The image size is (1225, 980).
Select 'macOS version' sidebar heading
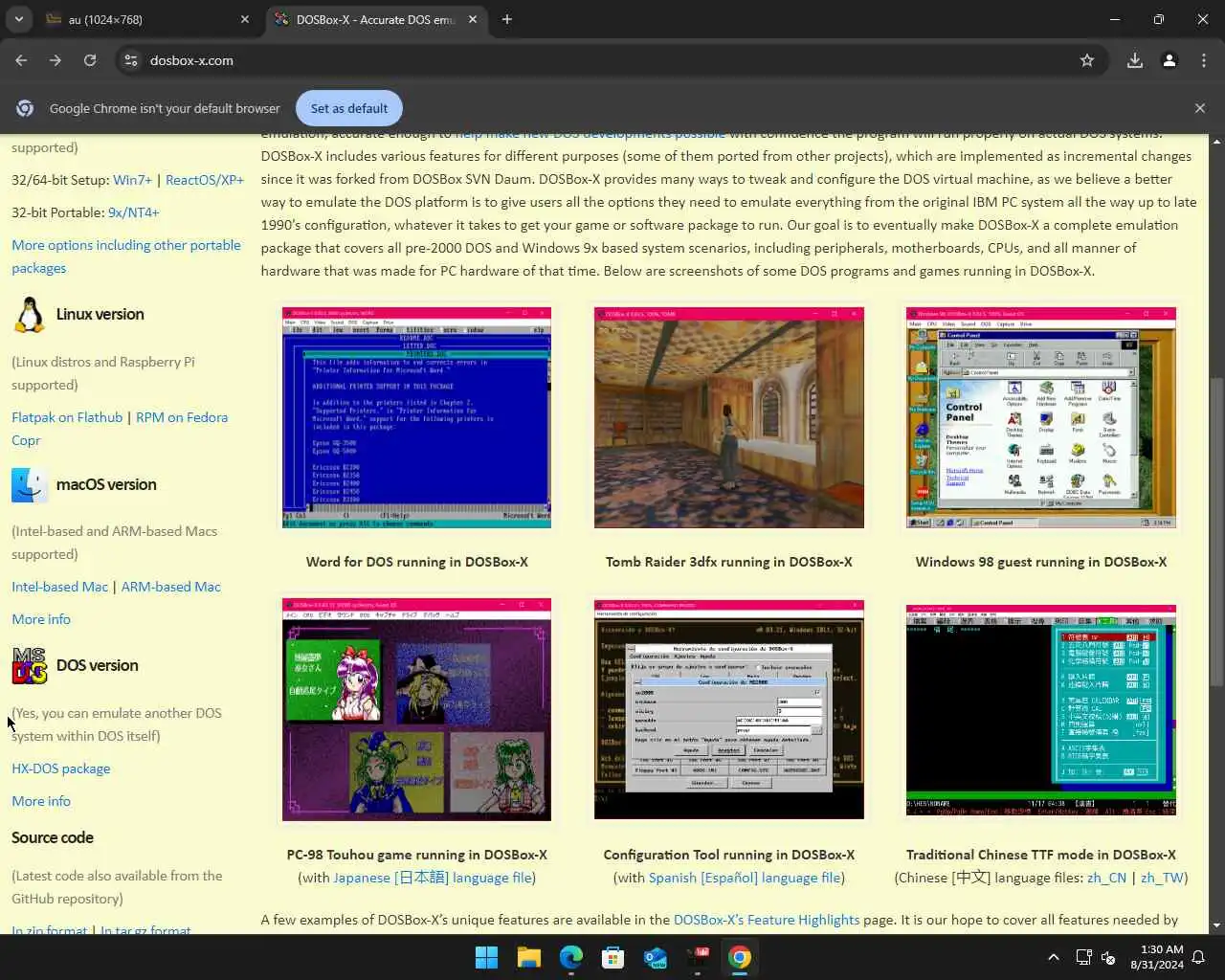click(x=106, y=484)
